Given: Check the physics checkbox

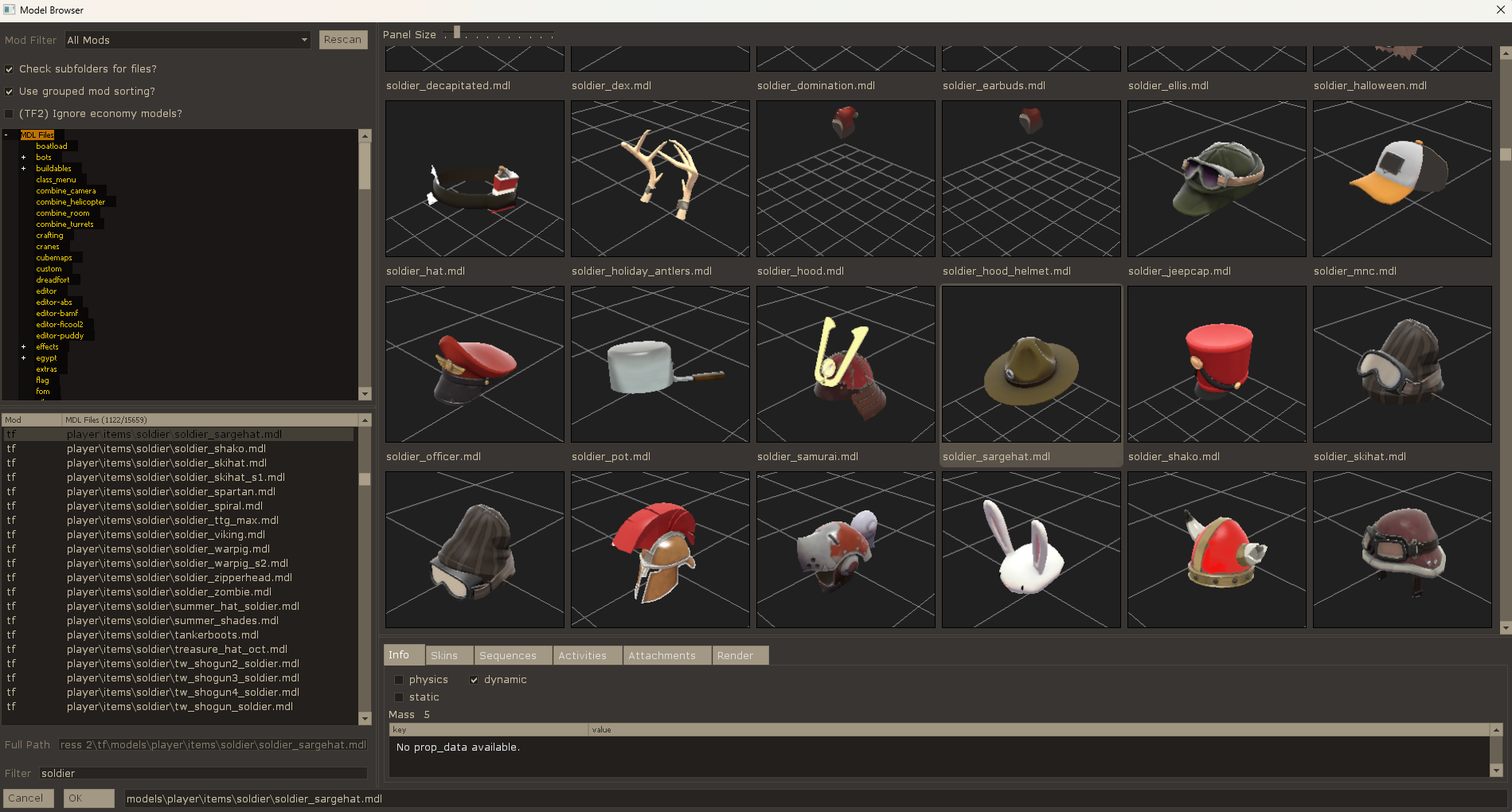Looking at the screenshot, I should 399,680.
